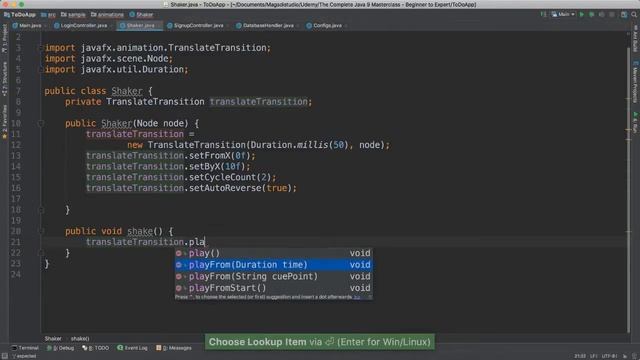Change the LF line separator in the status bar
The image size is (640, 360).
[594, 356]
